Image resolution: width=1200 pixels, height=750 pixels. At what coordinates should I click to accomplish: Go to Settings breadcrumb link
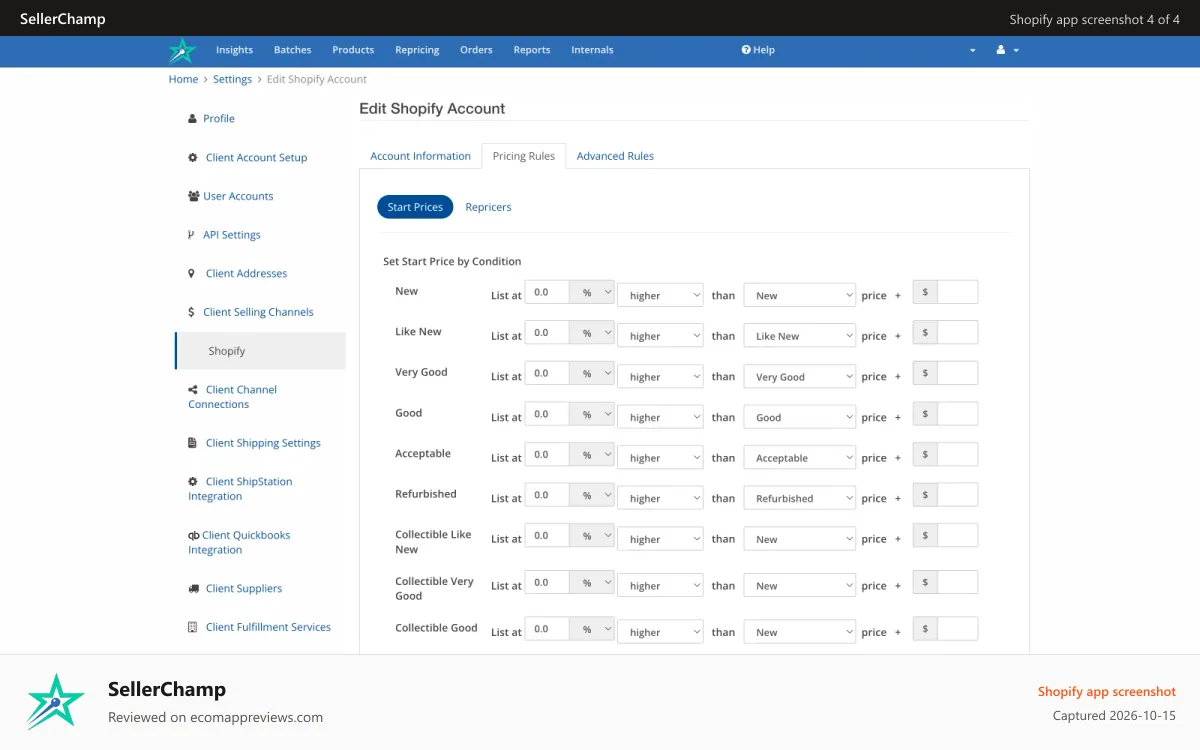point(232,79)
